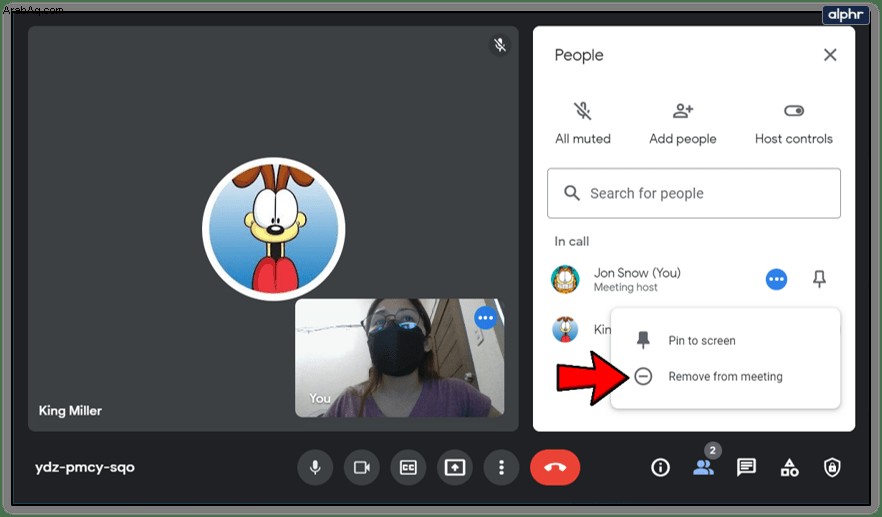The width and height of the screenshot is (882, 517).
Task: Leave call with red hang-up button
Action: pyautogui.click(x=555, y=467)
